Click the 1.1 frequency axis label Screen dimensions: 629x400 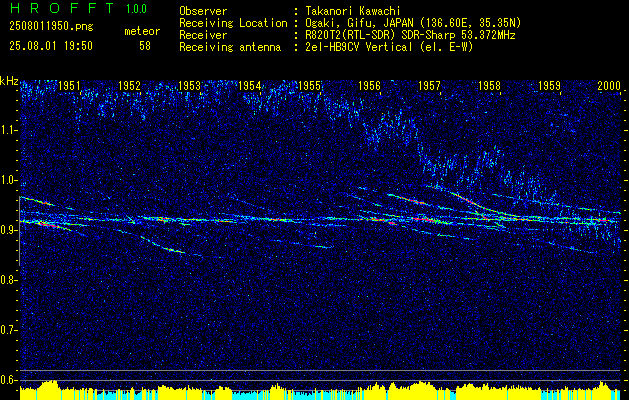[x=9, y=130]
